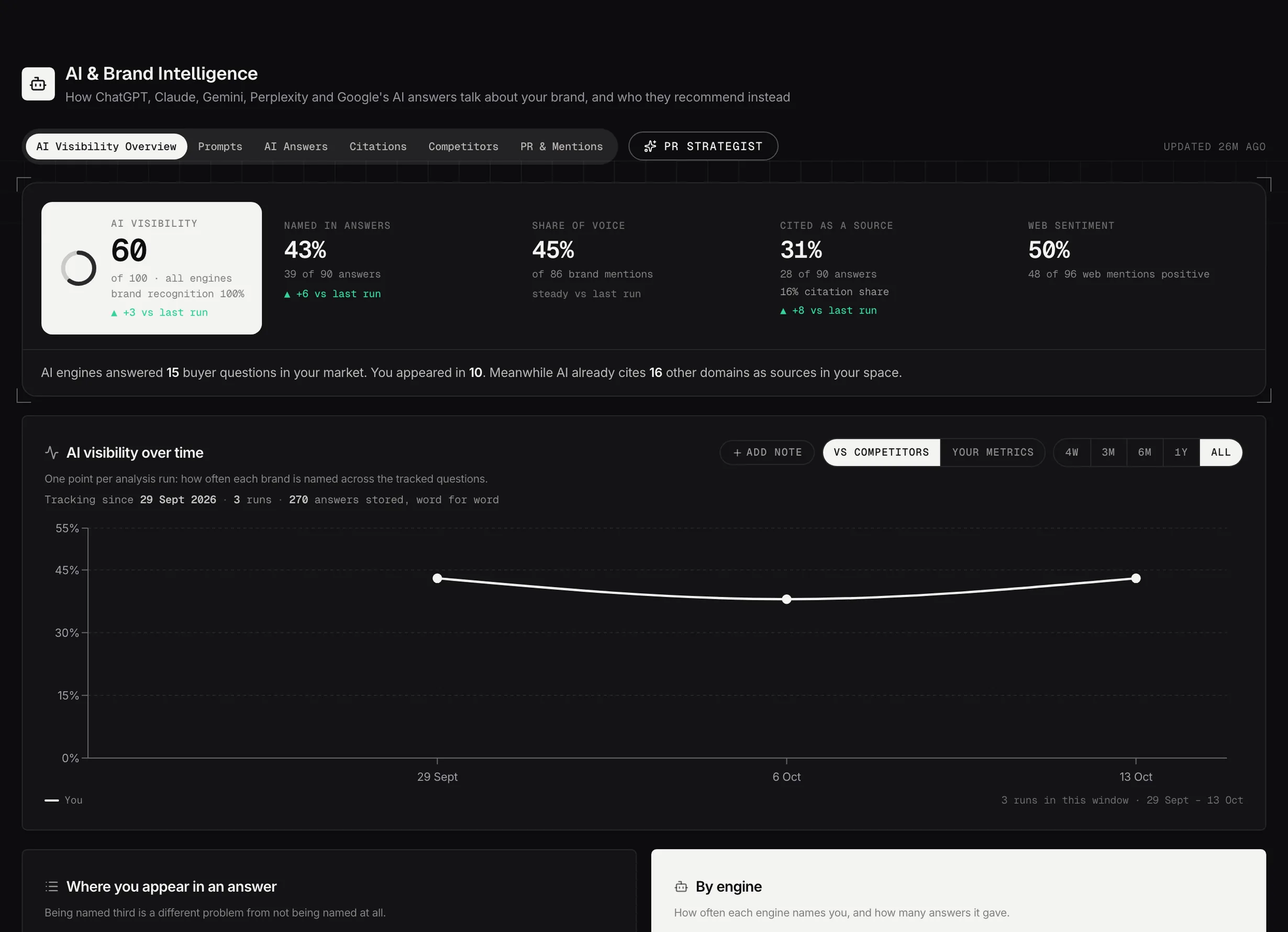Click the list icon beside Where you appear
Image resolution: width=1288 pixels, height=932 pixels.
point(52,886)
